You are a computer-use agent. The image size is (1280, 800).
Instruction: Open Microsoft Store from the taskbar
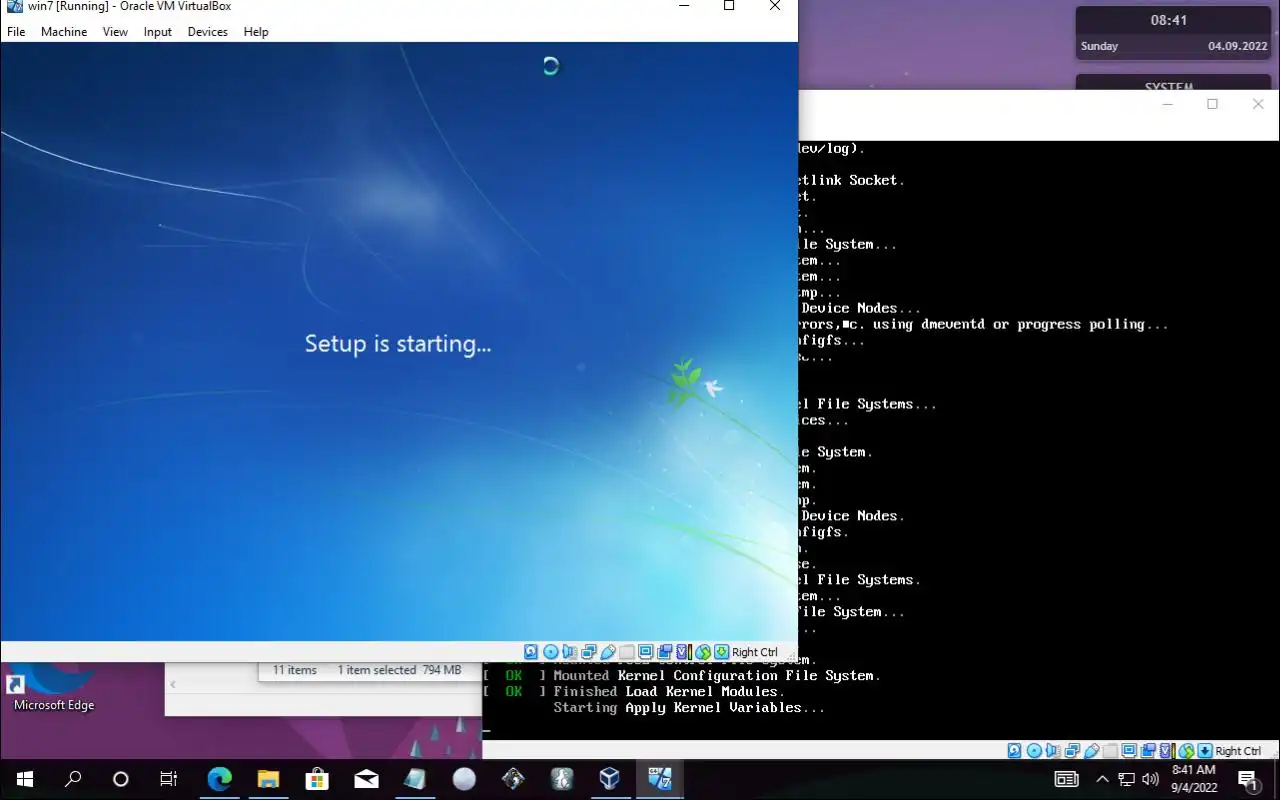[317, 779]
